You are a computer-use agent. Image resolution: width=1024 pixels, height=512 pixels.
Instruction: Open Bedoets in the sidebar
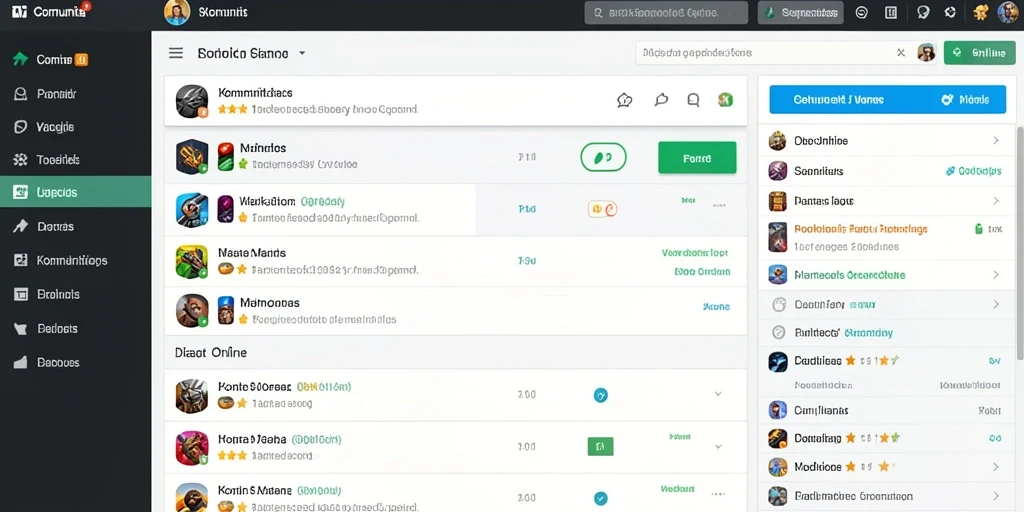75,328
